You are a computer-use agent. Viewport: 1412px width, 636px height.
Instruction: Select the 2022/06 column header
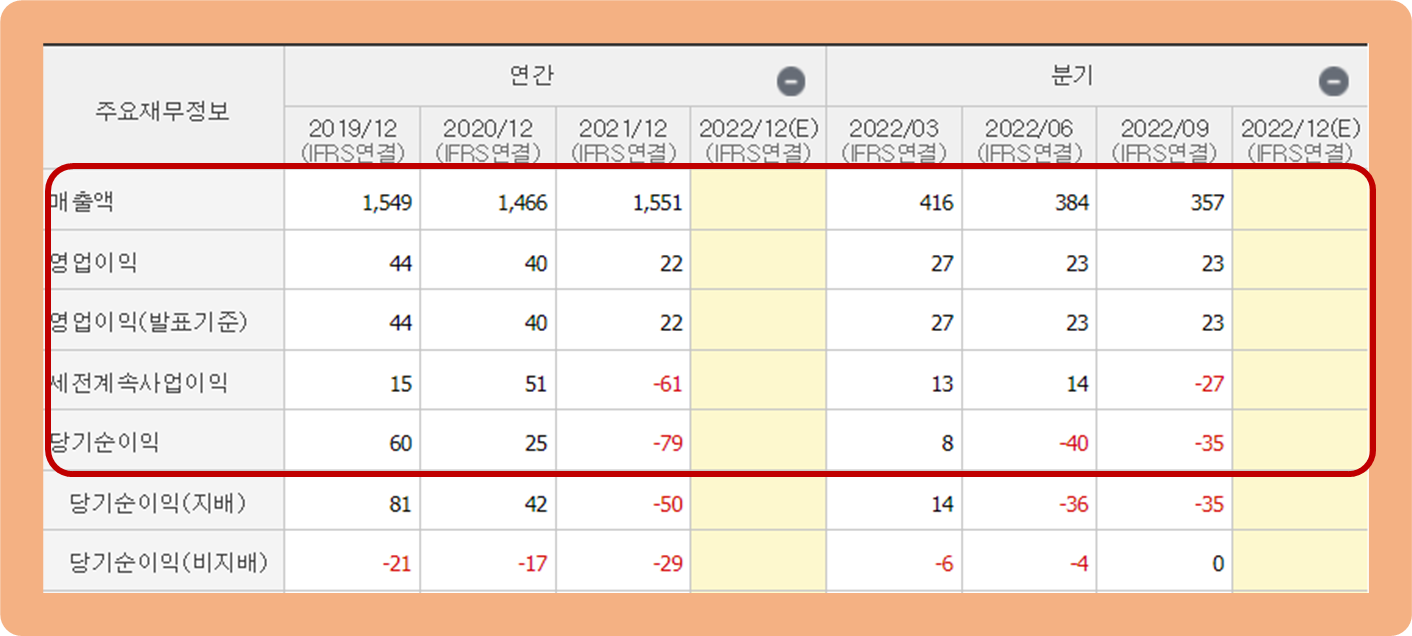[1030, 140]
